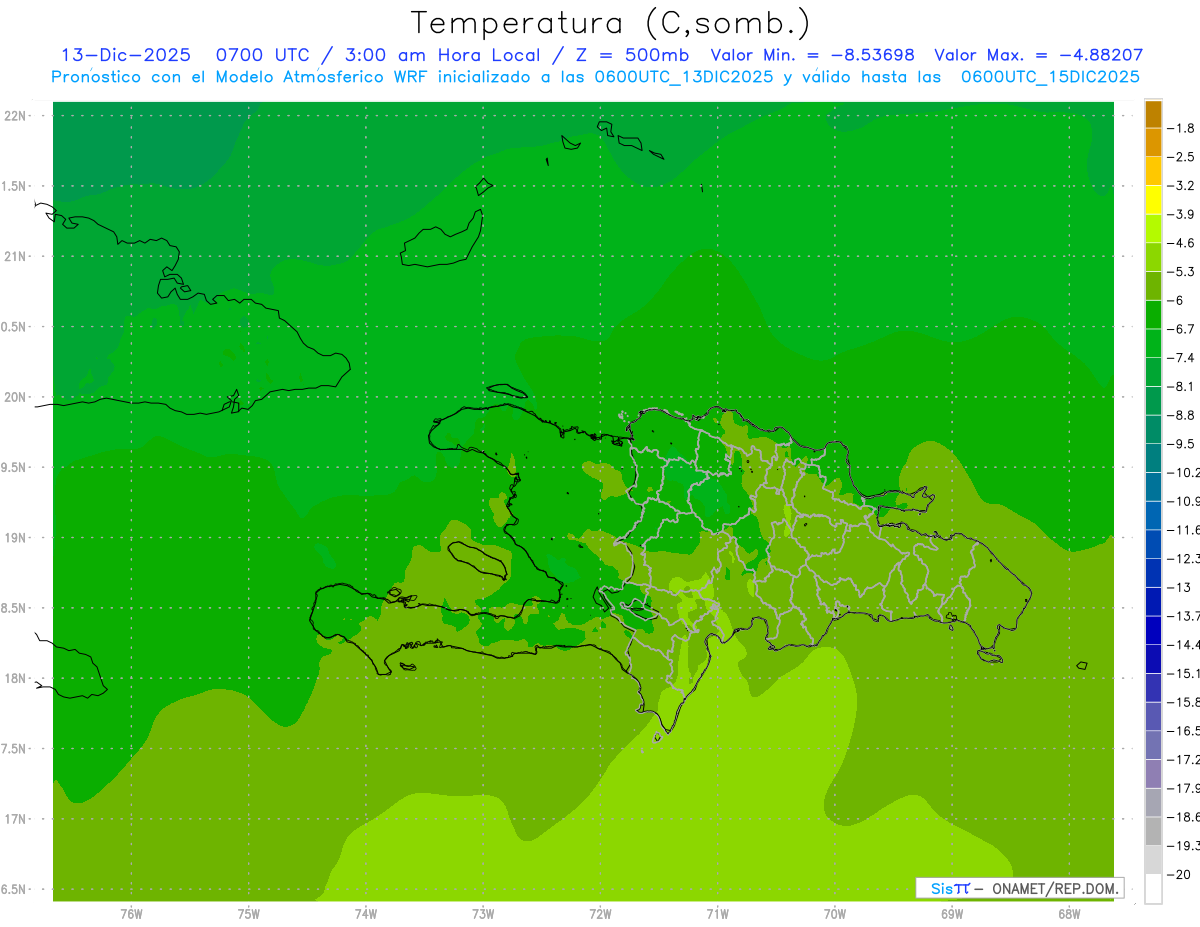Click the -1.8 legend value

point(1180,128)
